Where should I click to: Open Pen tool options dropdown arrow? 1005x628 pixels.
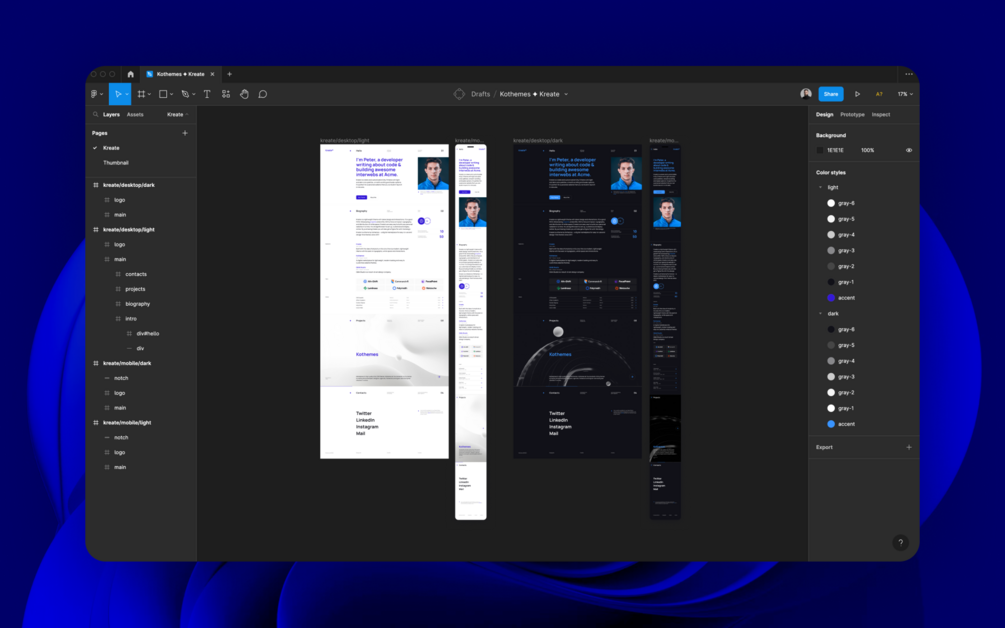point(194,95)
